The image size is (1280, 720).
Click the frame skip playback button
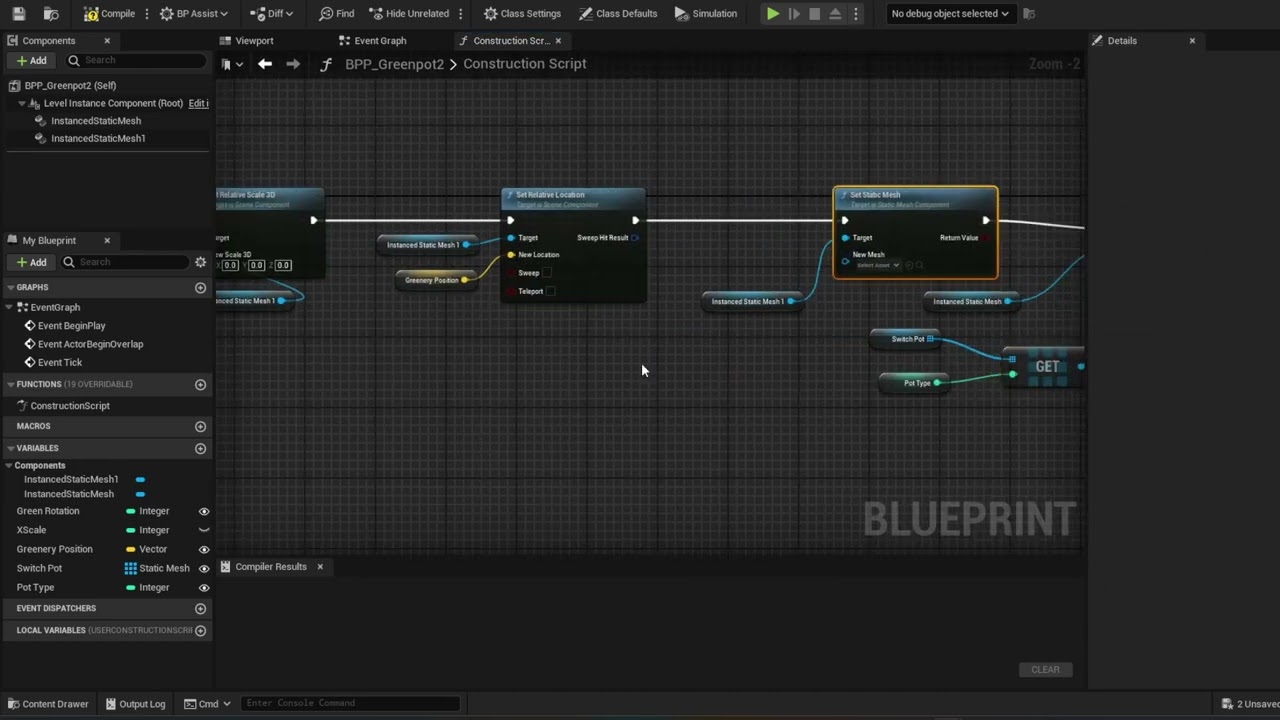click(x=794, y=14)
